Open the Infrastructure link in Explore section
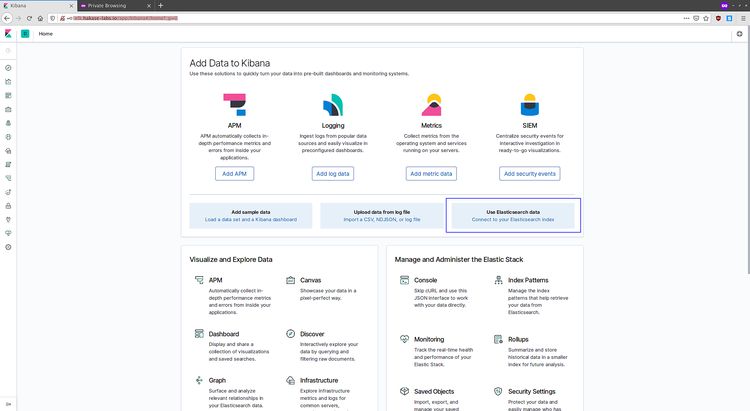The image size is (750, 411). [x=319, y=380]
